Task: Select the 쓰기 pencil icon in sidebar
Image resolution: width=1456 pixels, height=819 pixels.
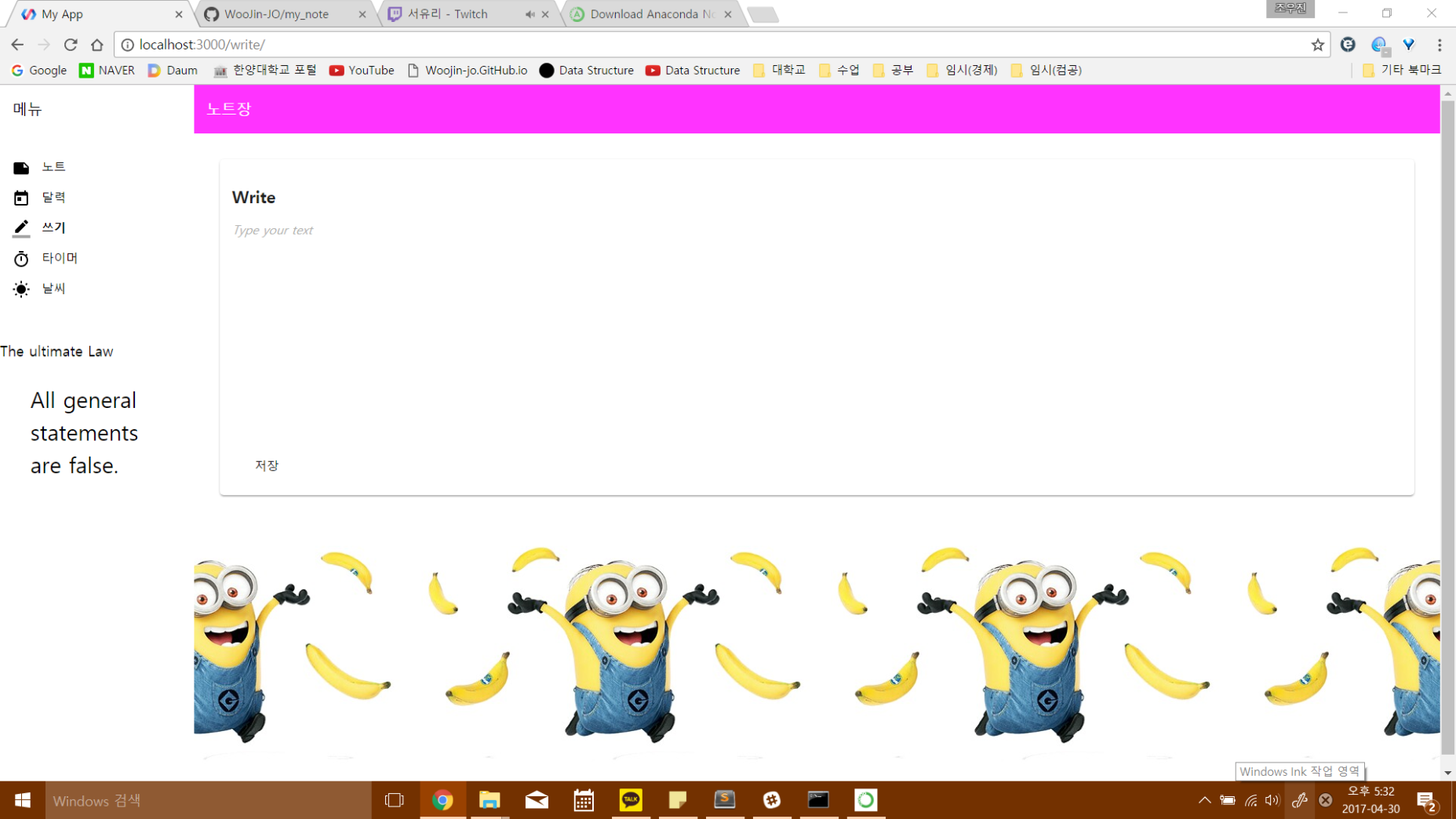Action: click(x=21, y=228)
